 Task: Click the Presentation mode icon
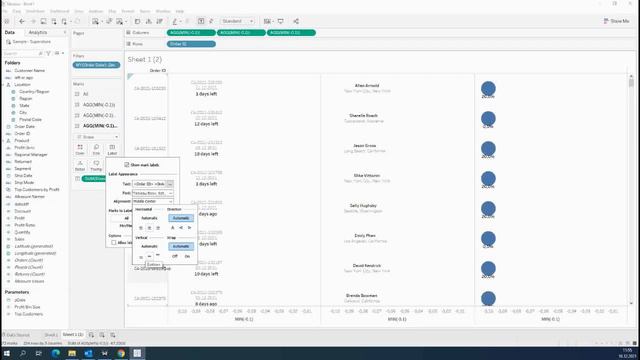point(280,21)
